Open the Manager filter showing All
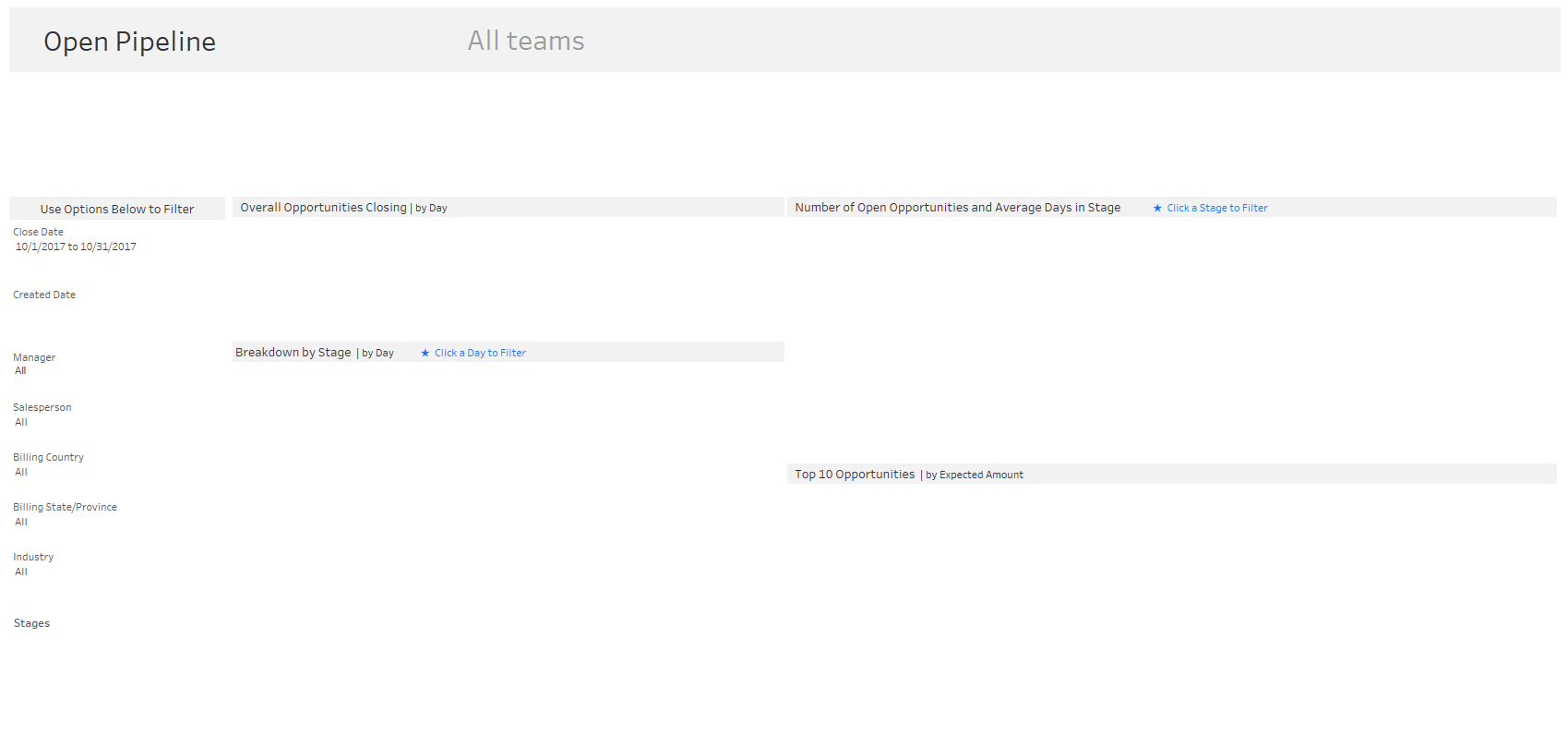The height and width of the screenshot is (734, 1568). coord(20,371)
